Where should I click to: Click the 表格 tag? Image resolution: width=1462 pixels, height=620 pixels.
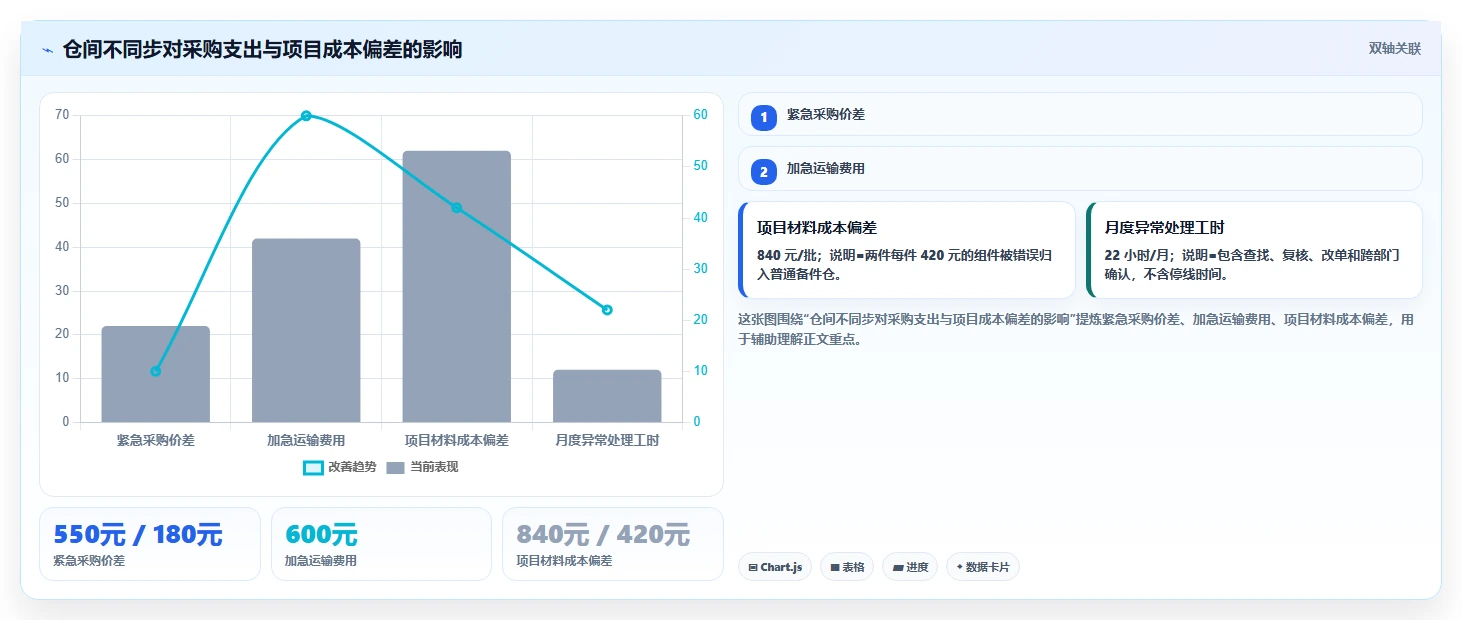(847, 567)
